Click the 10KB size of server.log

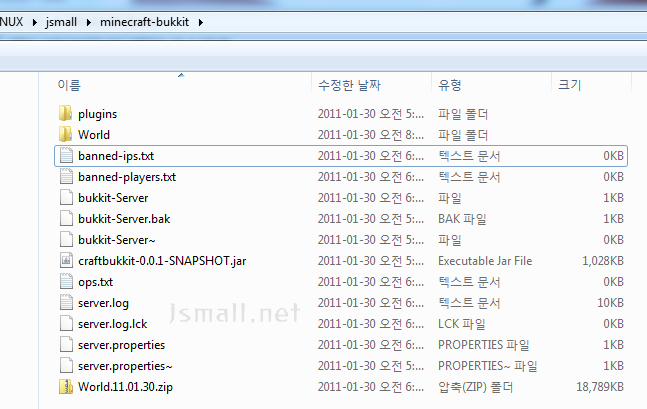pos(610,303)
